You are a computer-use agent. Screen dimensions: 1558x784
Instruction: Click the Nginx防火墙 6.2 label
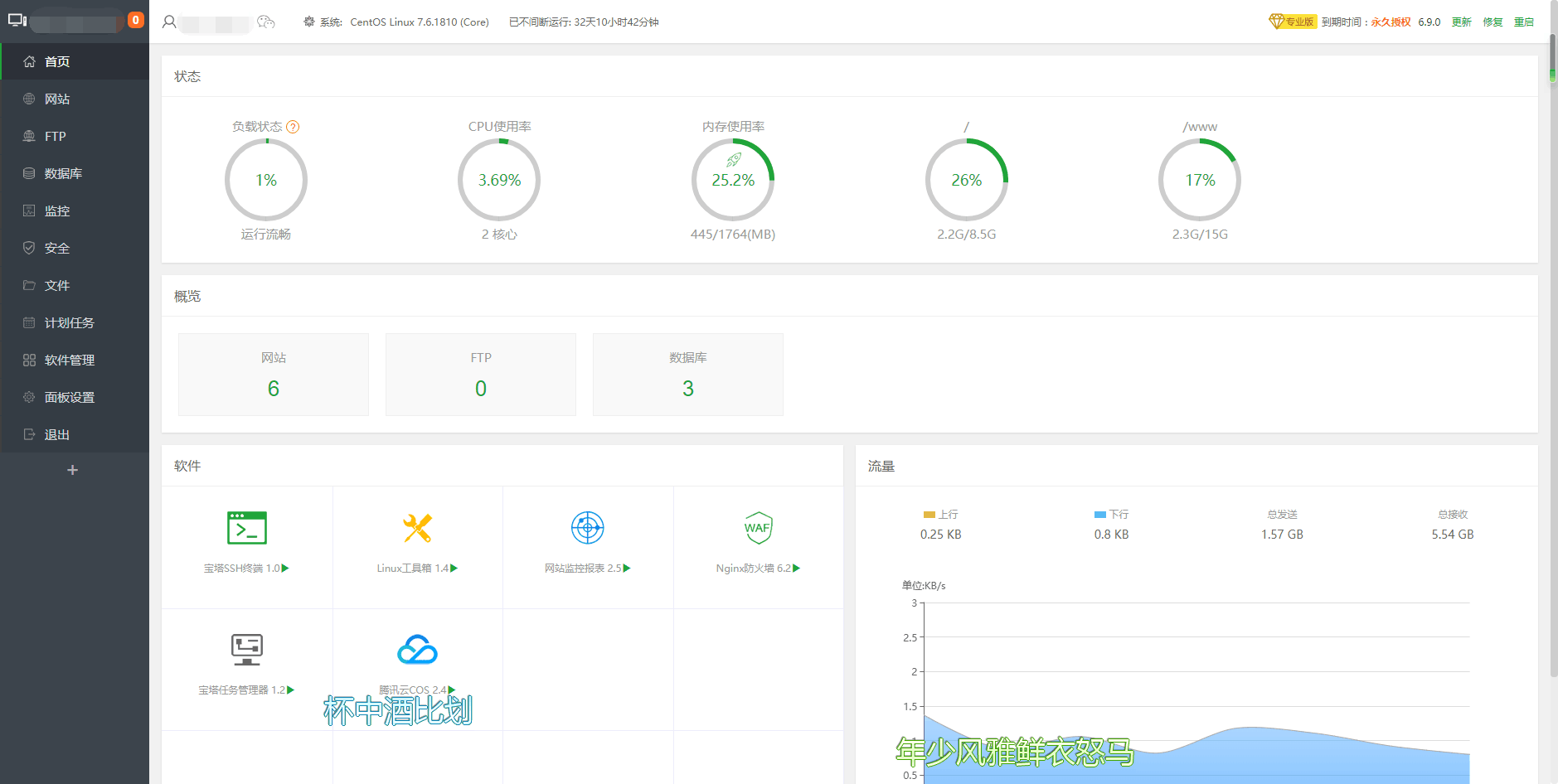[758, 569]
